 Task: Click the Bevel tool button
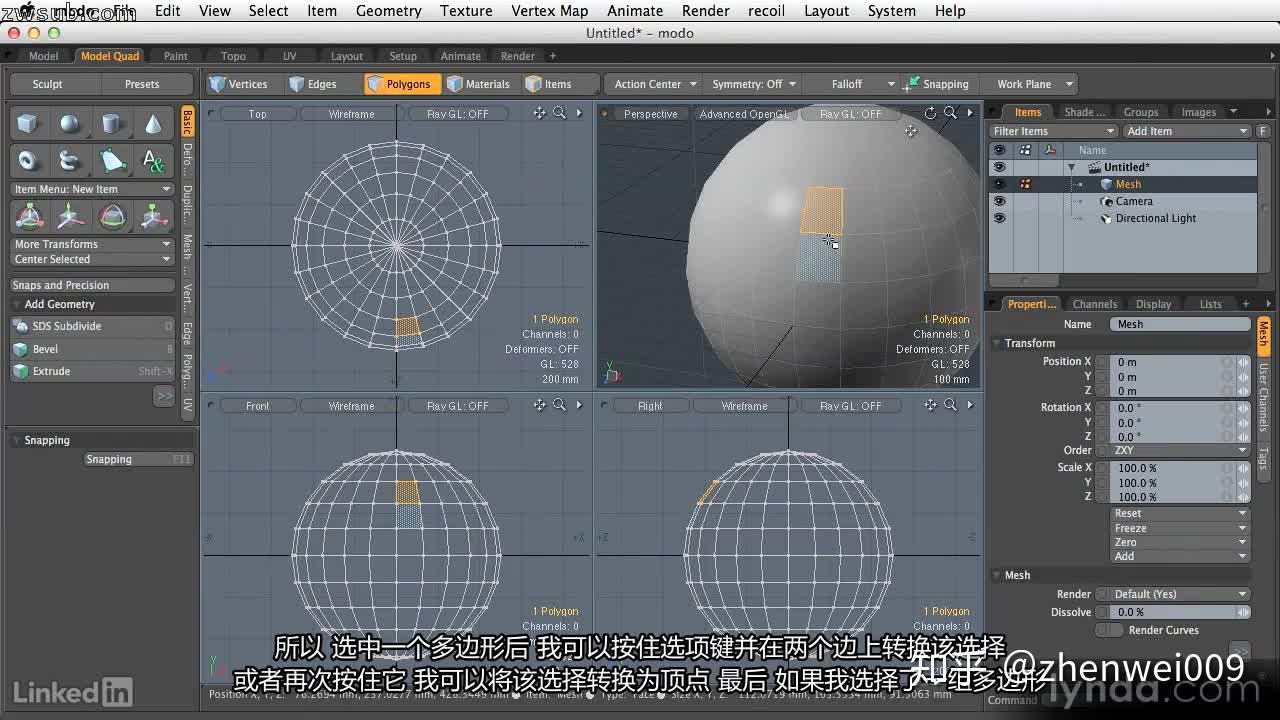92,349
